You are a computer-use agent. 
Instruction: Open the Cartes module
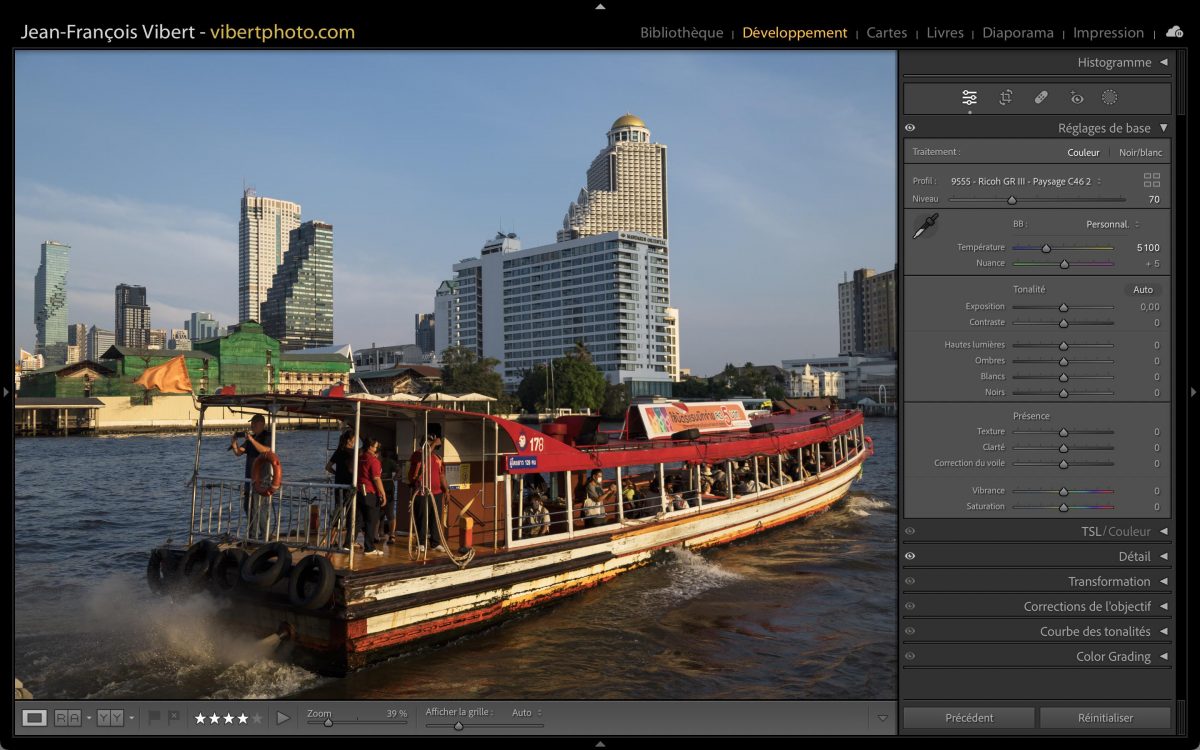(886, 33)
